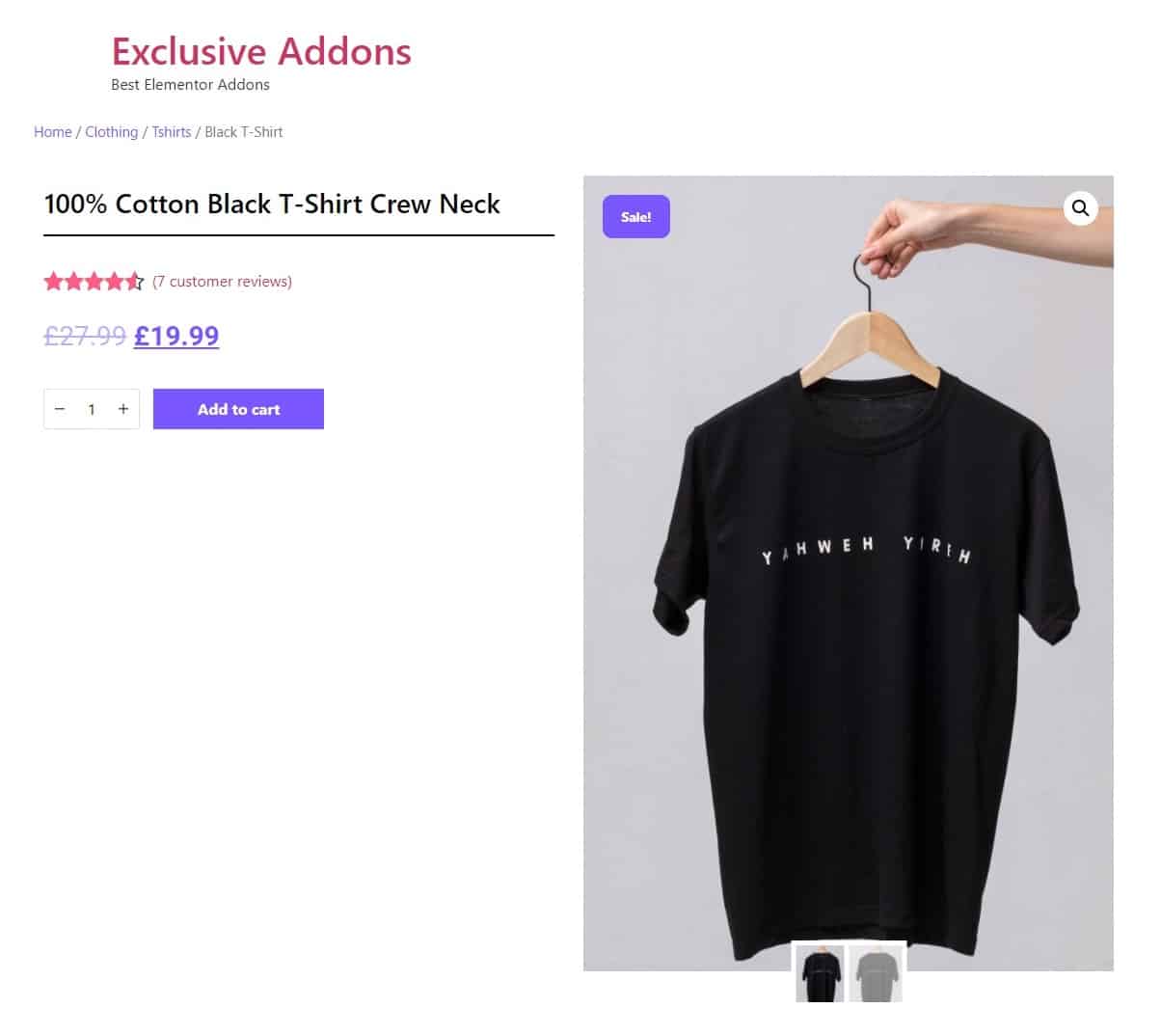Open the Tshirts breadcrumb category
The image size is (1161, 1036).
click(172, 132)
